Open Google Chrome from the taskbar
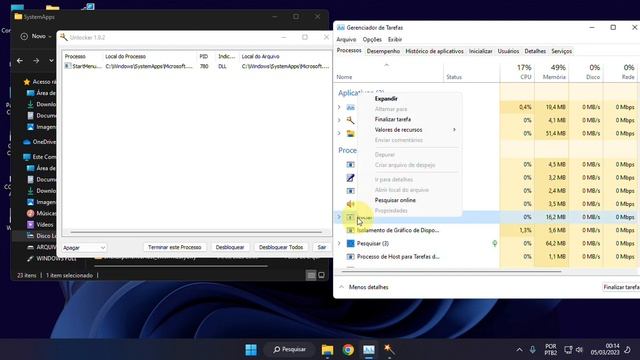Viewport: 640px width, 360px height. click(348, 350)
